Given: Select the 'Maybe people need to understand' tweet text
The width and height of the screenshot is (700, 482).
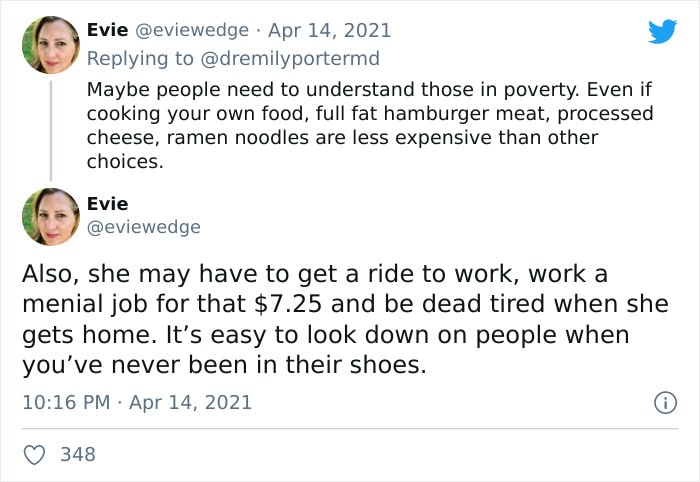Looking at the screenshot, I should [x=370, y=125].
